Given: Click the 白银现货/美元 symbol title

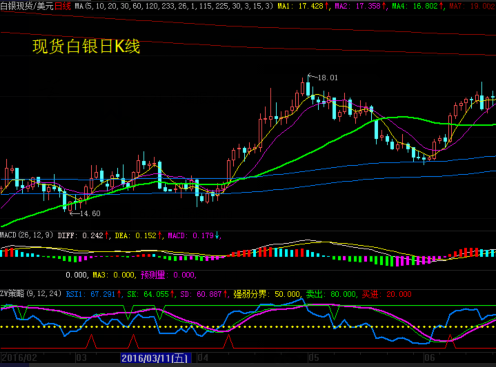Looking at the screenshot, I should click(27, 6).
